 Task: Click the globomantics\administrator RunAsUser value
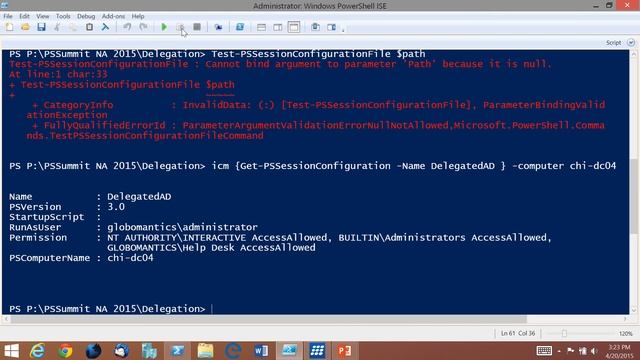[x=182, y=227]
